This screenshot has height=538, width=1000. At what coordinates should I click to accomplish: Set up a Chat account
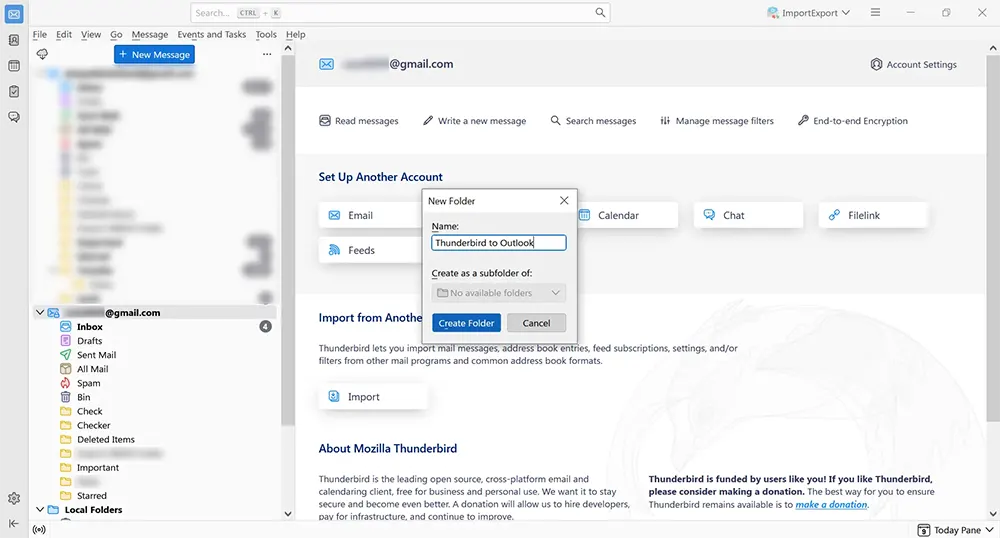[748, 215]
